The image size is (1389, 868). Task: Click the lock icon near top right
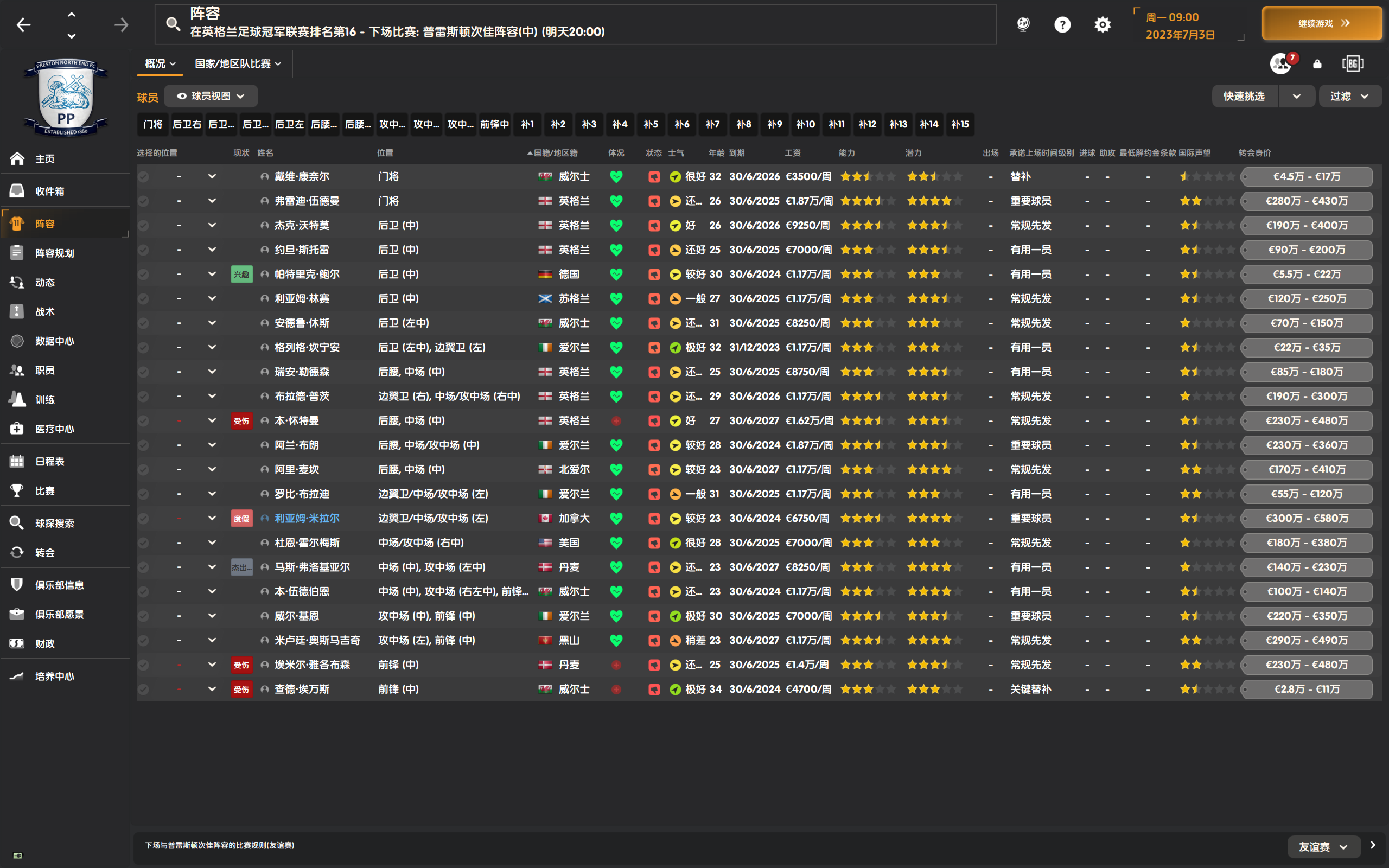(x=1317, y=63)
